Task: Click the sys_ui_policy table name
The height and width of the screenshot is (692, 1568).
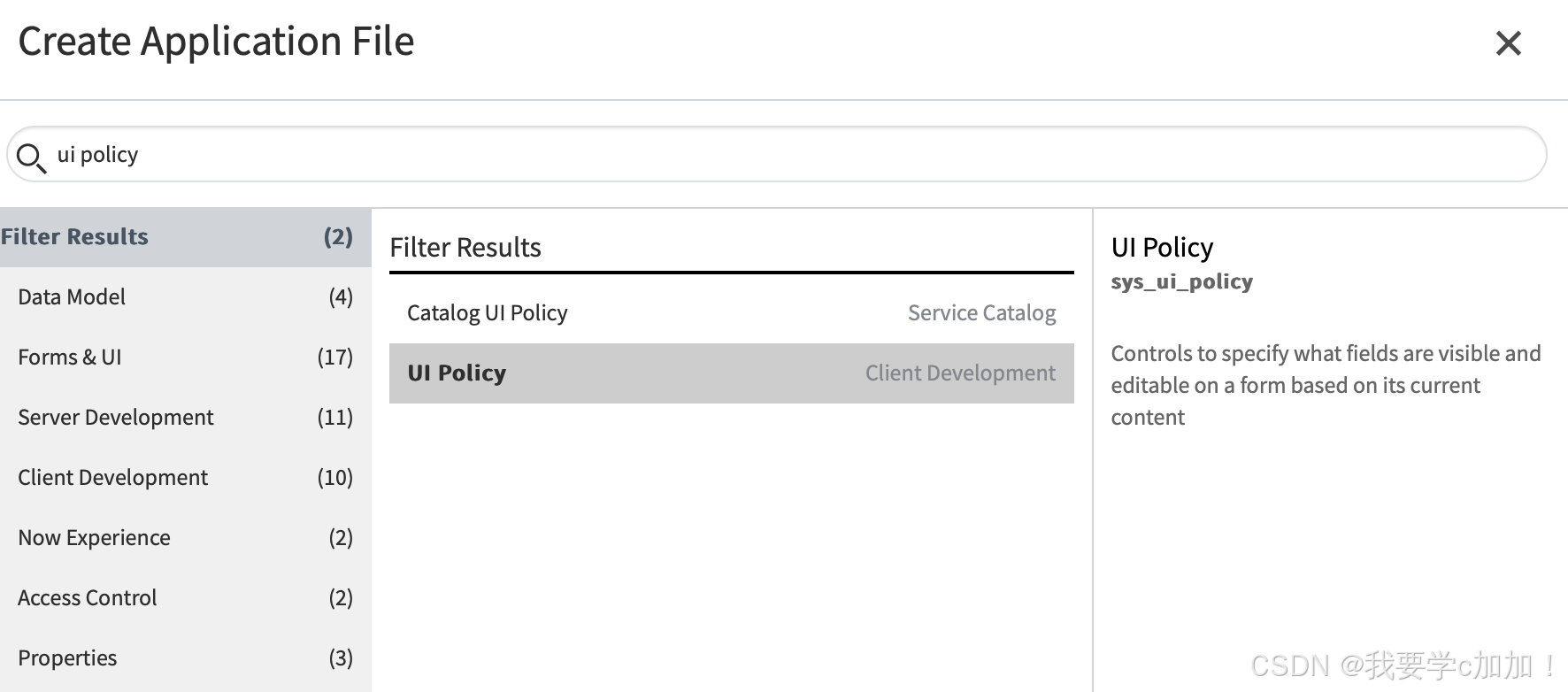Action: [1181, 281]
